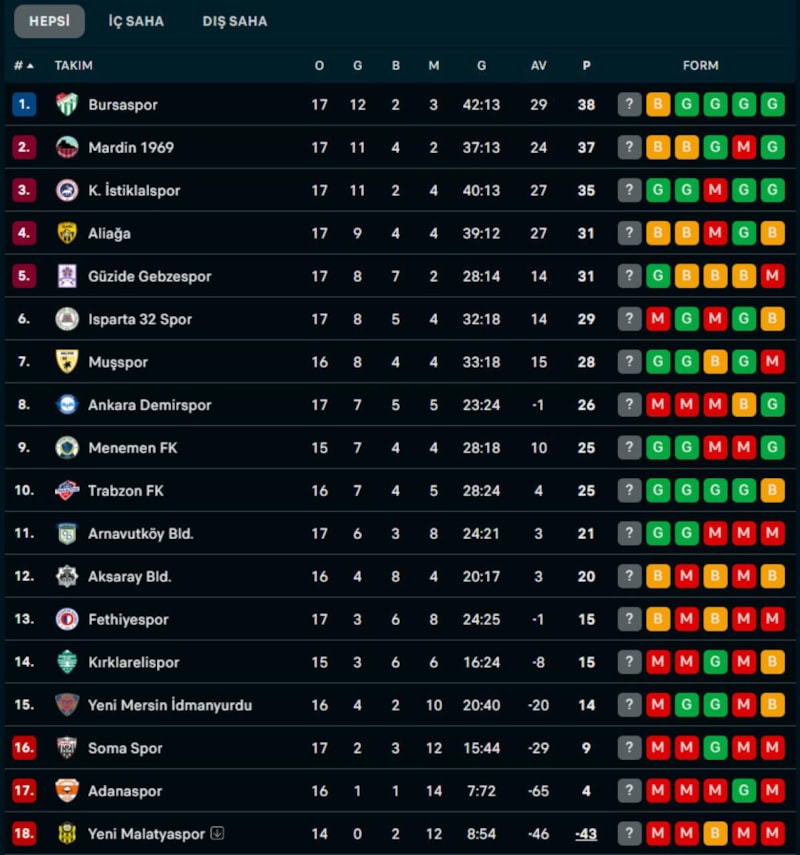This screenshot has height=855, width=800.
Task: Click the Fethiyespor team logo
Action: click(x=67, y=619)
